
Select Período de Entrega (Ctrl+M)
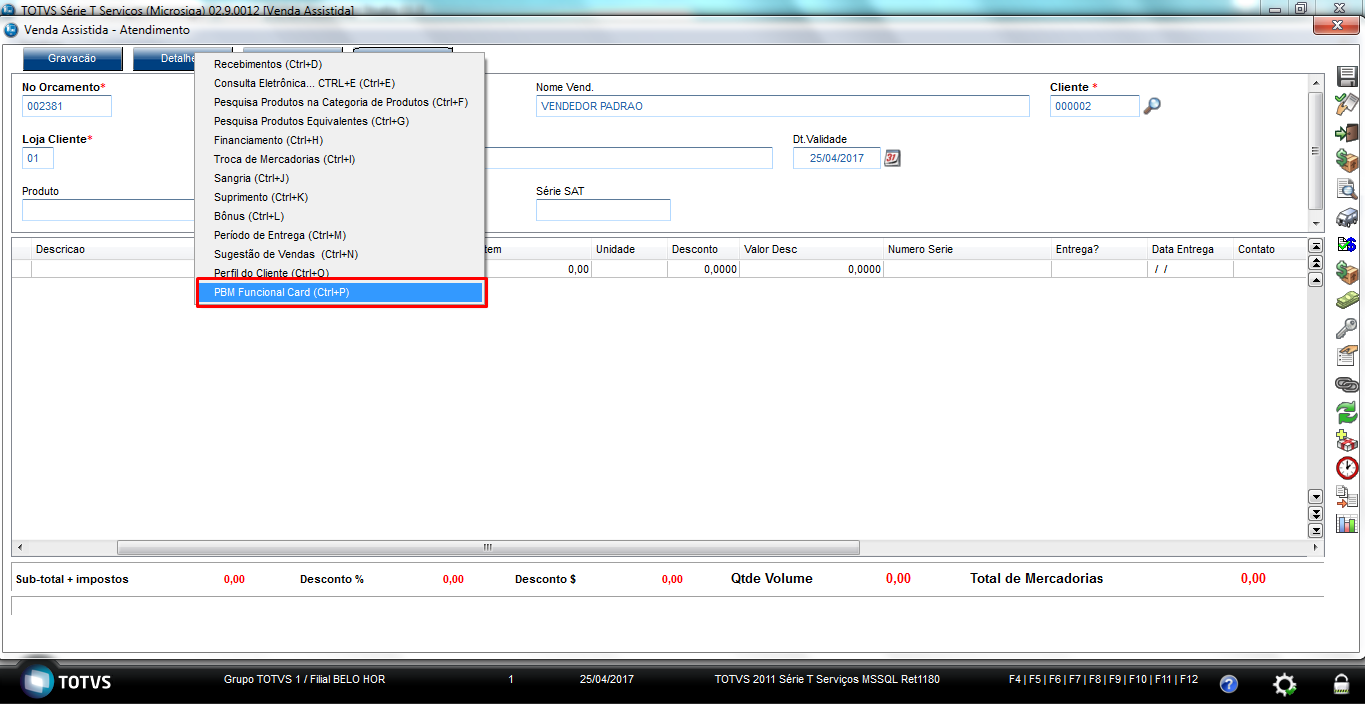(x=340, y=235)
